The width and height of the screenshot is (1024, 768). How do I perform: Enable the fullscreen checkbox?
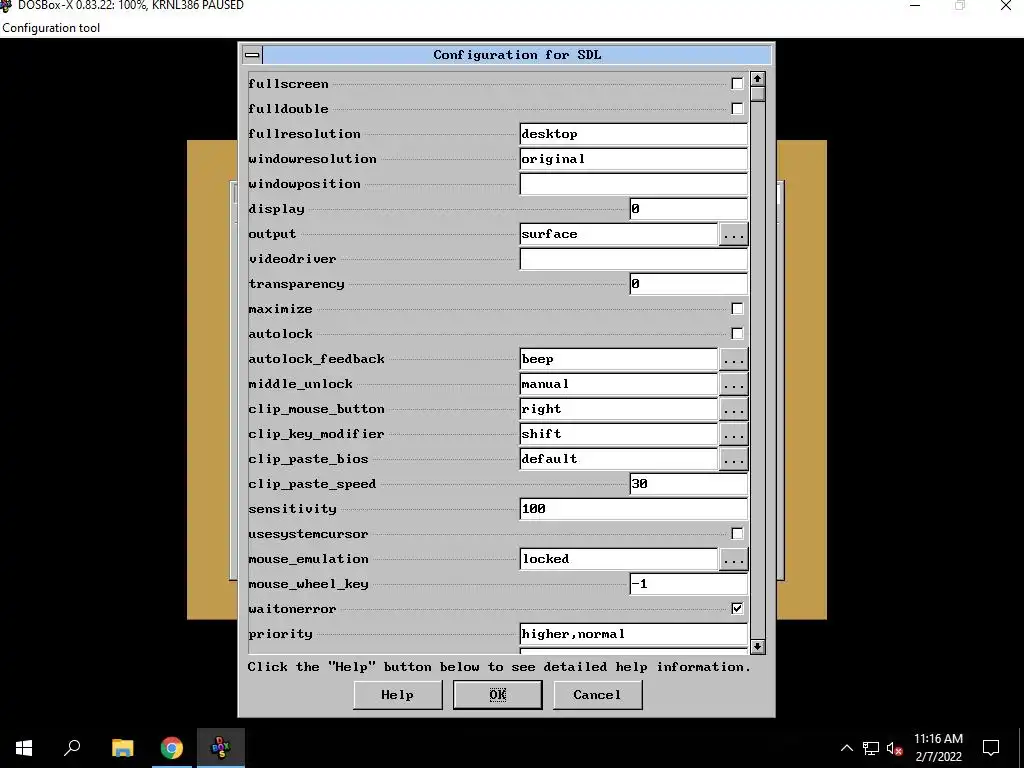[737, 84]
